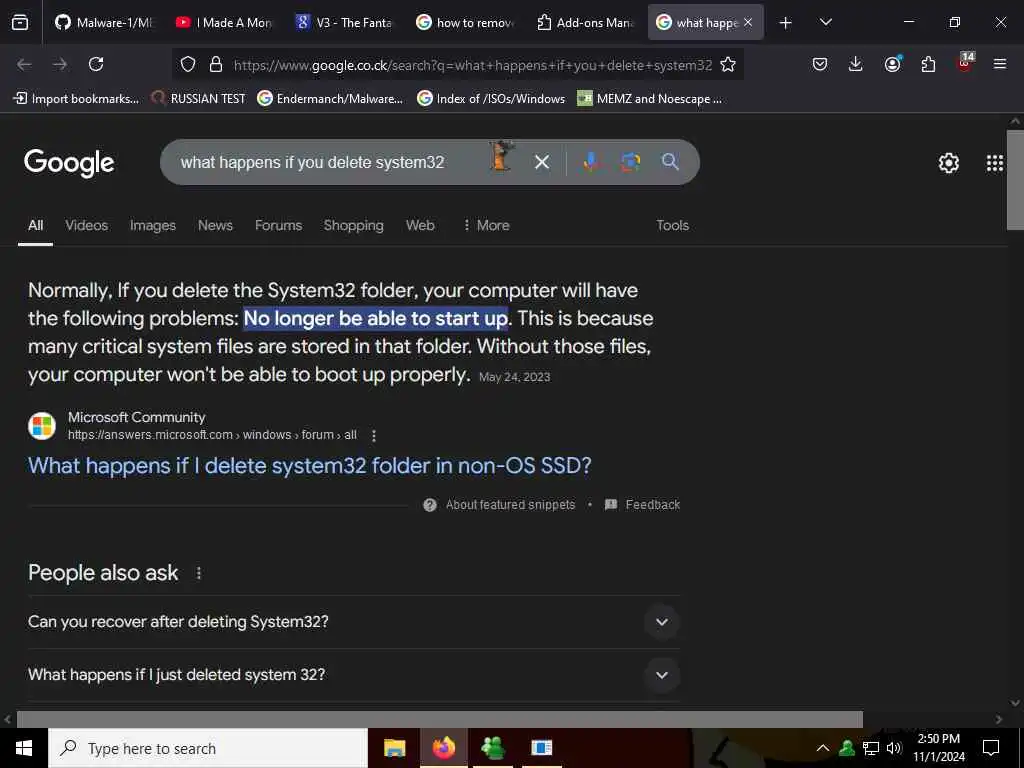Start Google voice search microphone

click(x=590, y=162)
